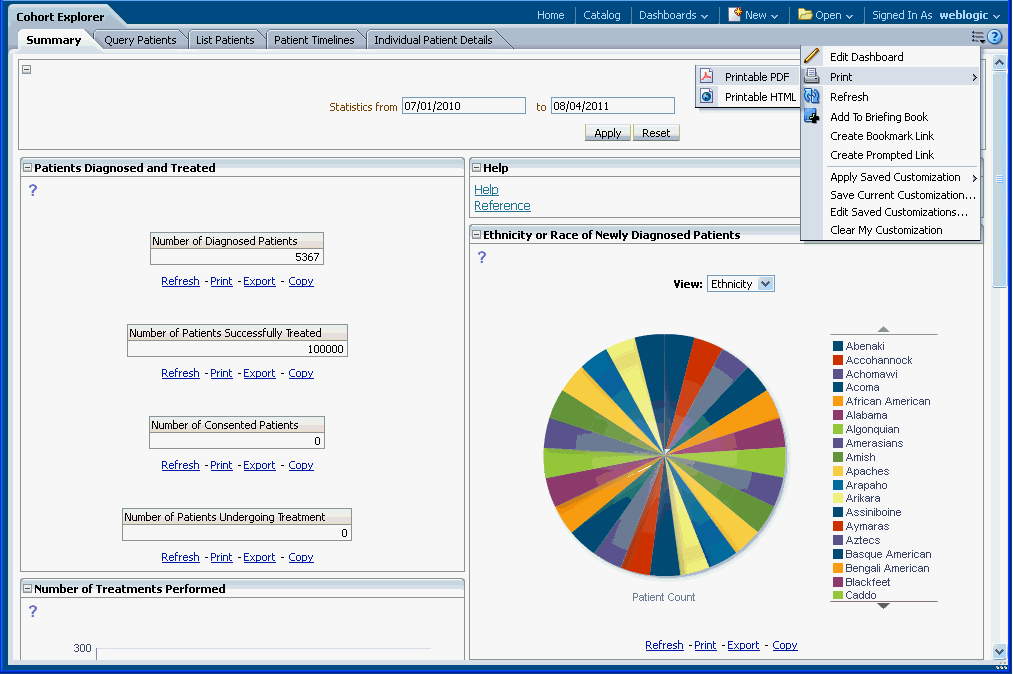Switch to the Patient Timelines tab
The image size is (1013, 674).
pos(314,40)
